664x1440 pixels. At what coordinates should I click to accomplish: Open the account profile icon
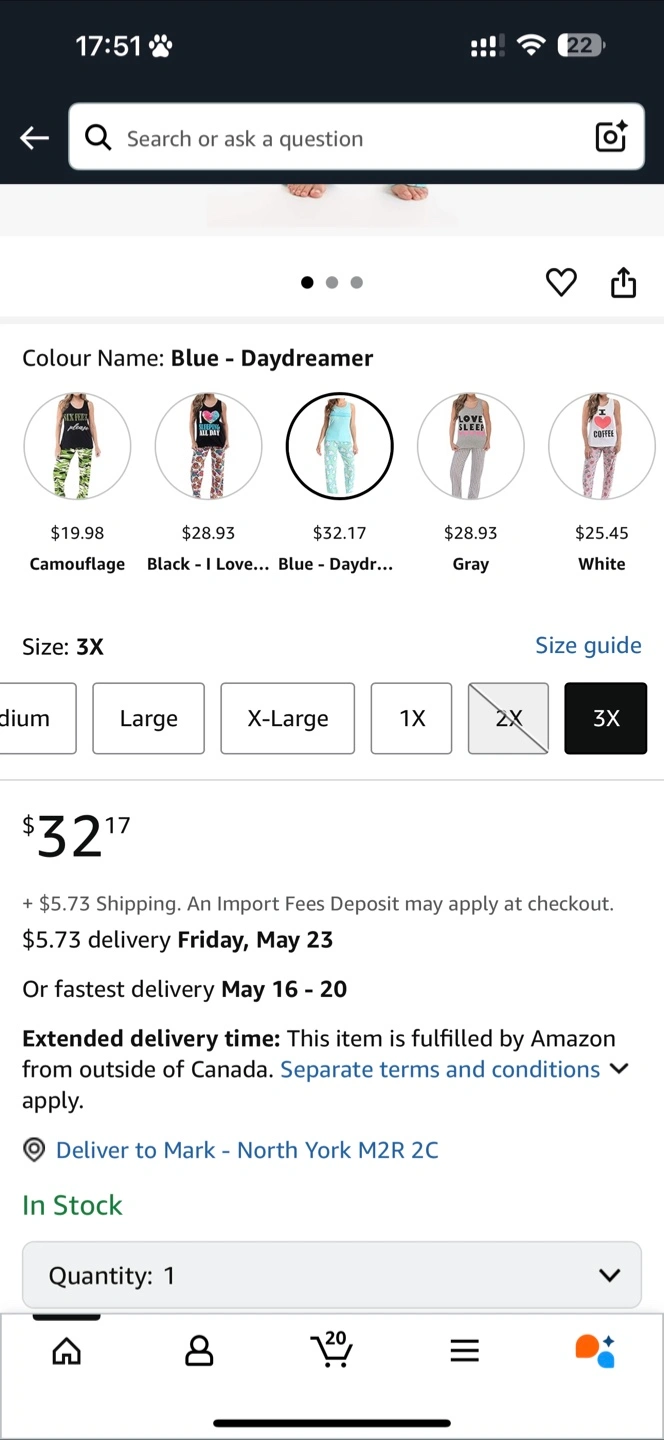pyautogui.click(x=199, y=1351)
